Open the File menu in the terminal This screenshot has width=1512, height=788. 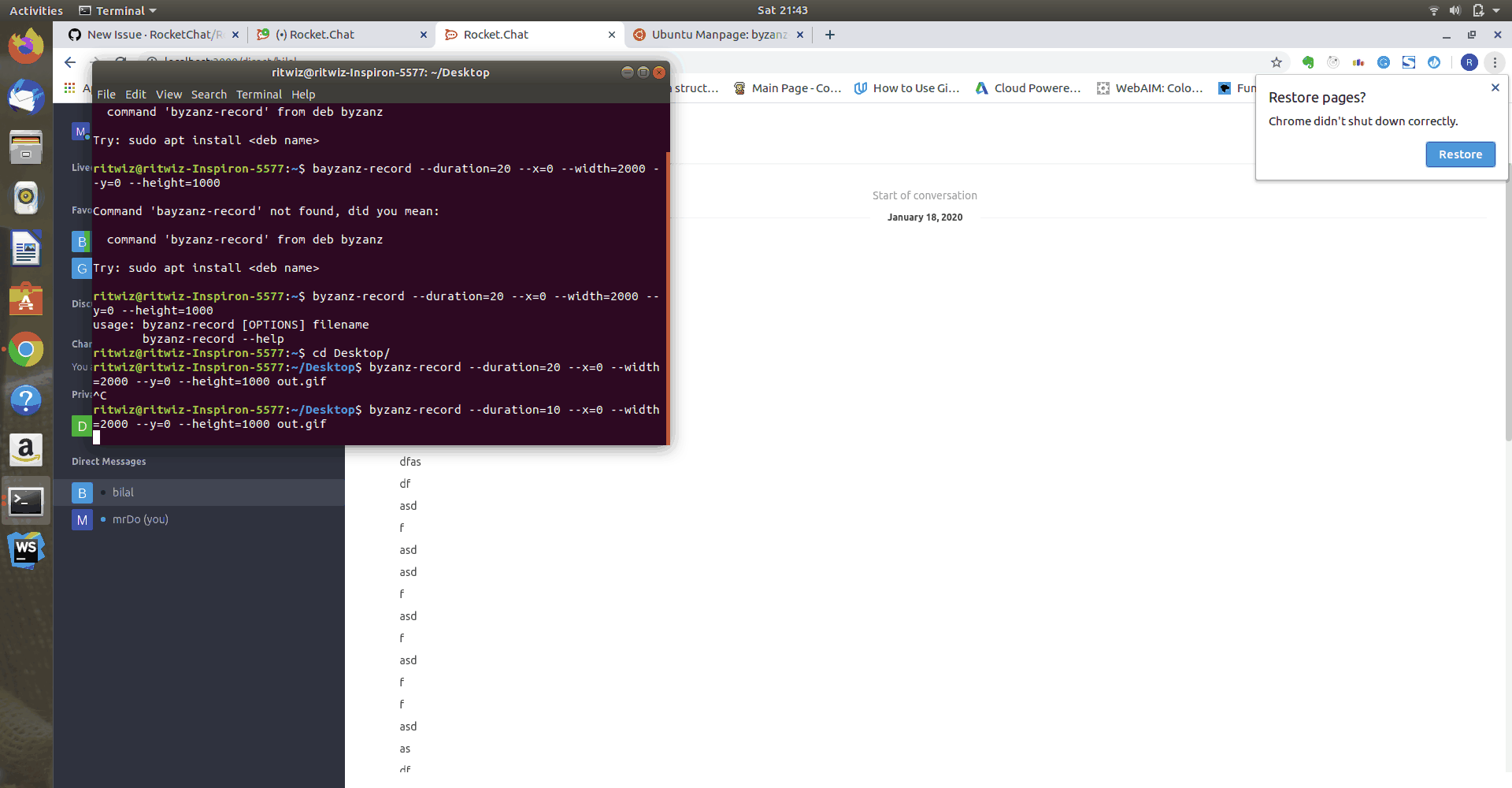click(106, 95)
